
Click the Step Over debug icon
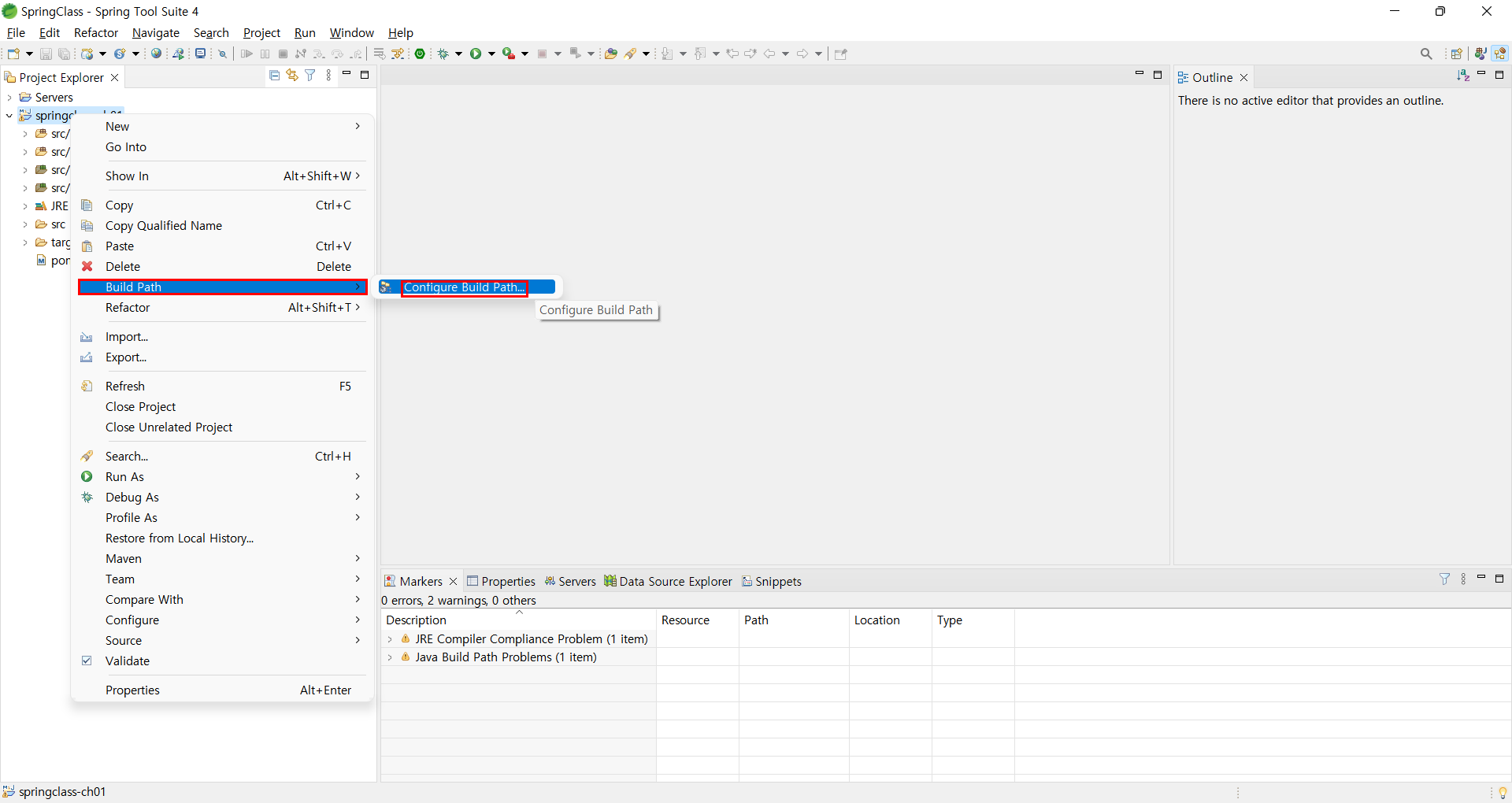tap(338, 54)
